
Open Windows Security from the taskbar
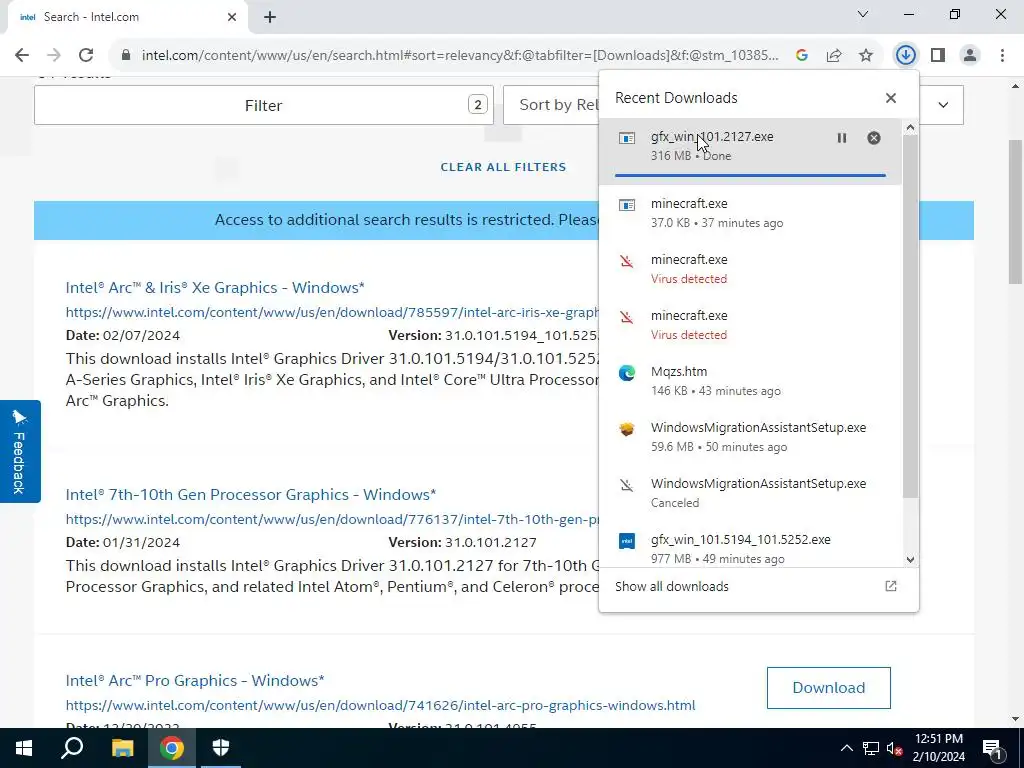(x=221, y=748)
